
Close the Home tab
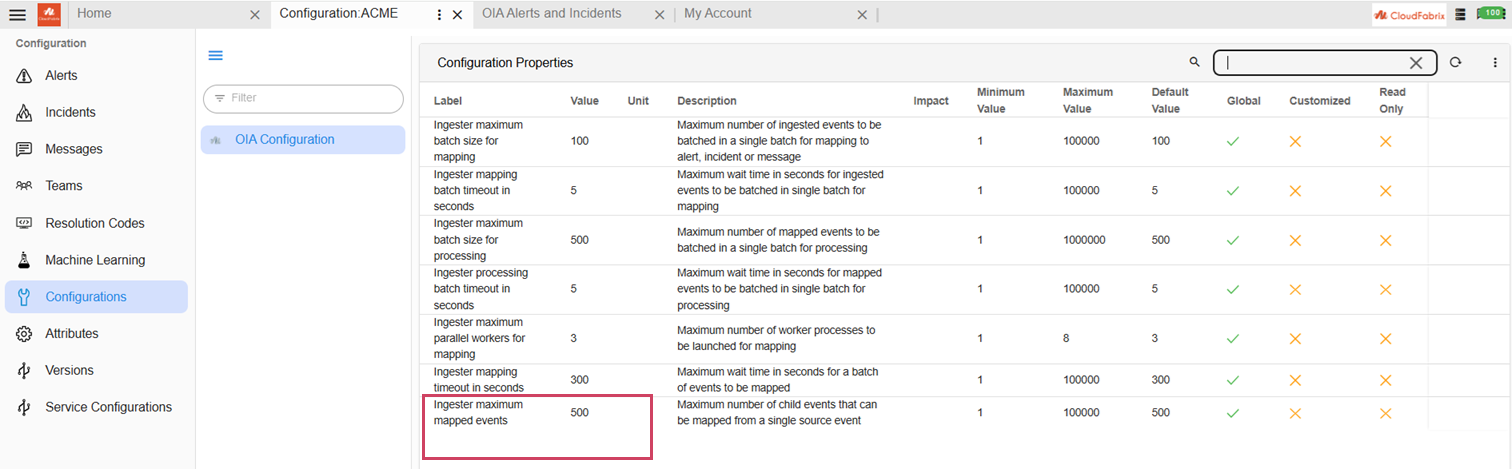255,15
